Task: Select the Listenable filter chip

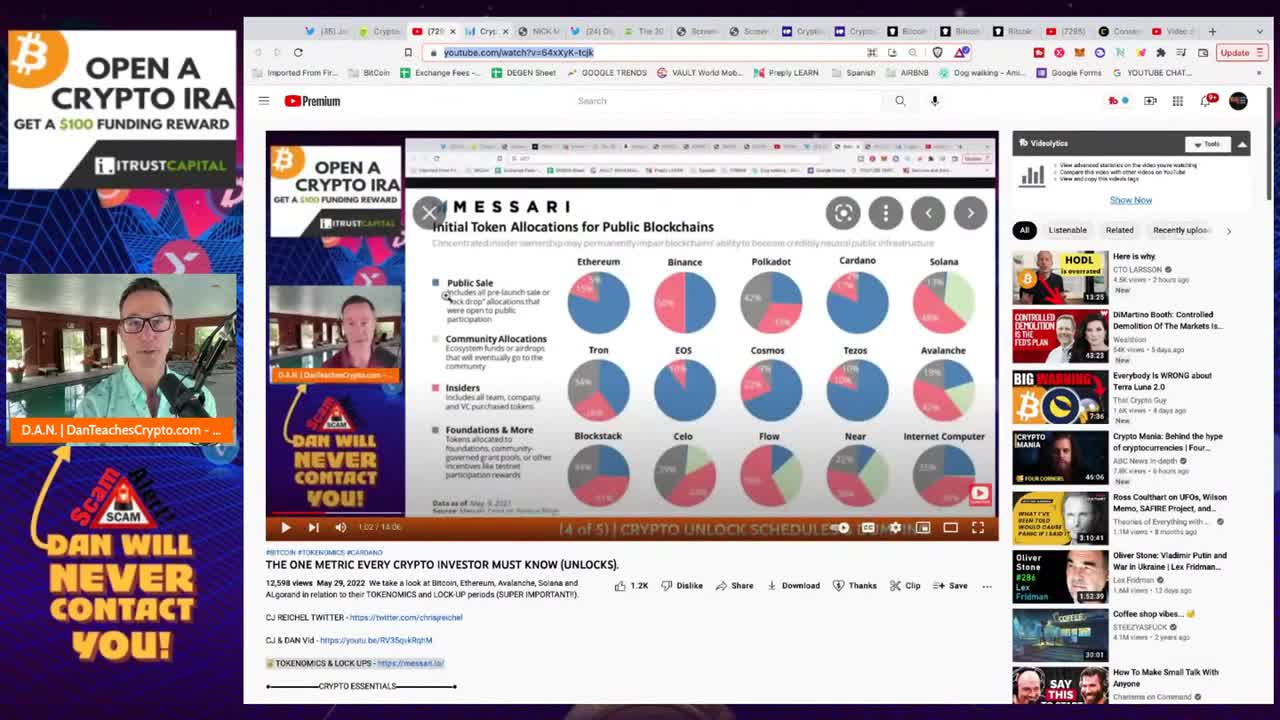Action: pyautogui.click(x=1067, y=230)
